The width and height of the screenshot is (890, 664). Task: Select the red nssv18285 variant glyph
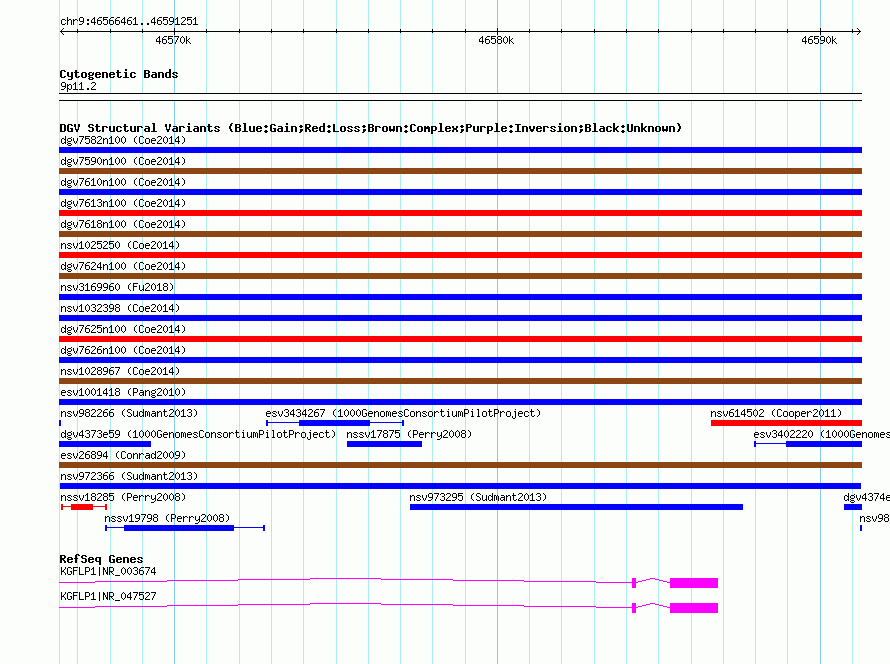(x=83, y=507)
